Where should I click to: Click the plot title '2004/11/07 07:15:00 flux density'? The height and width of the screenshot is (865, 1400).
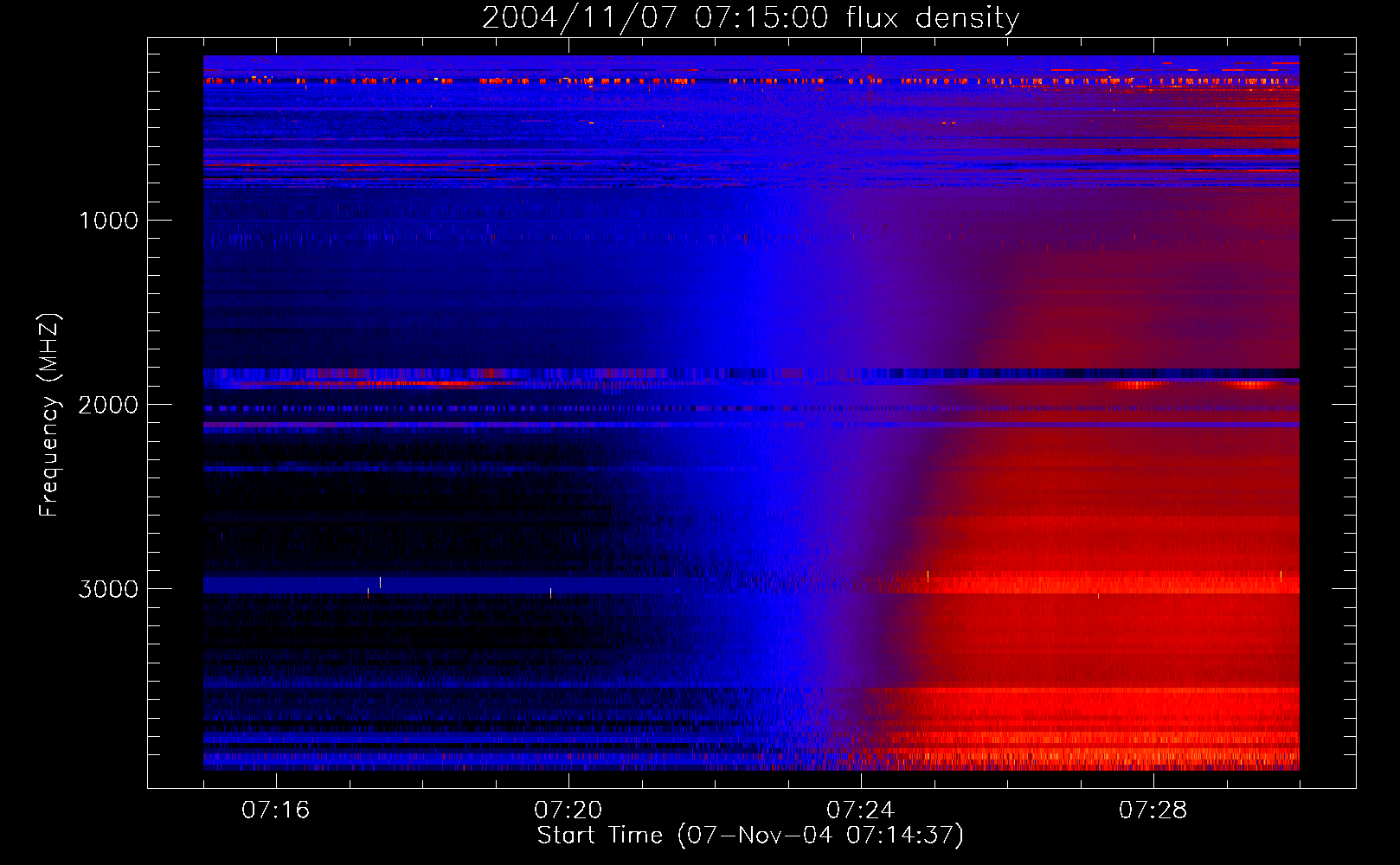(750, 18)
